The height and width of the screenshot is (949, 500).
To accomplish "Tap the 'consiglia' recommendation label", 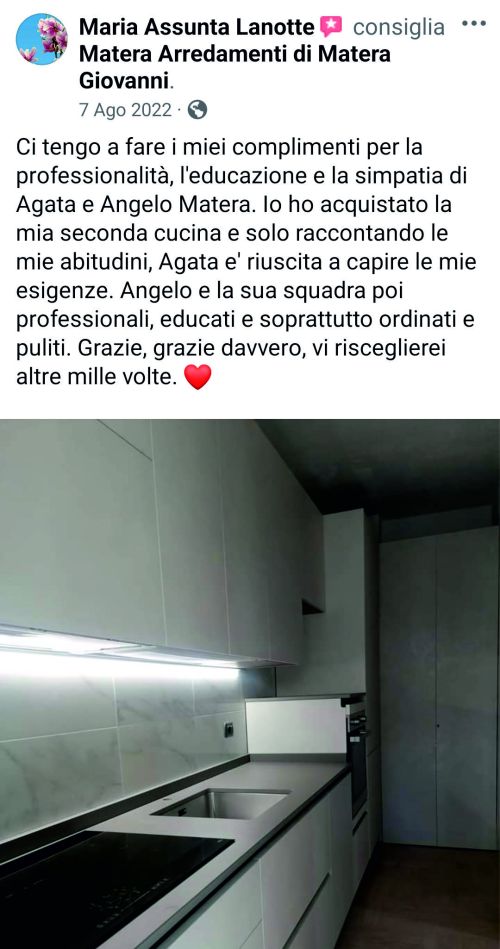I will (x=399, y=27).
